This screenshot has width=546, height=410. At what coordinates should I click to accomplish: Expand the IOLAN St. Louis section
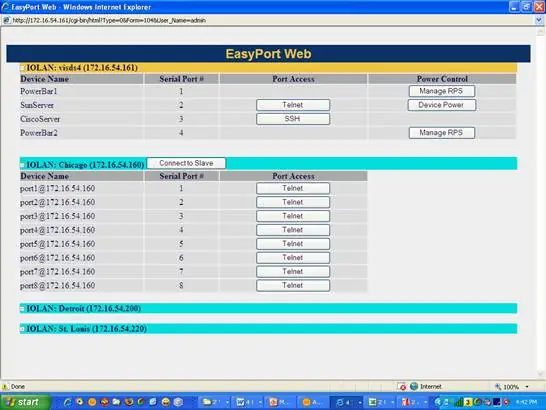pos(23,329)
